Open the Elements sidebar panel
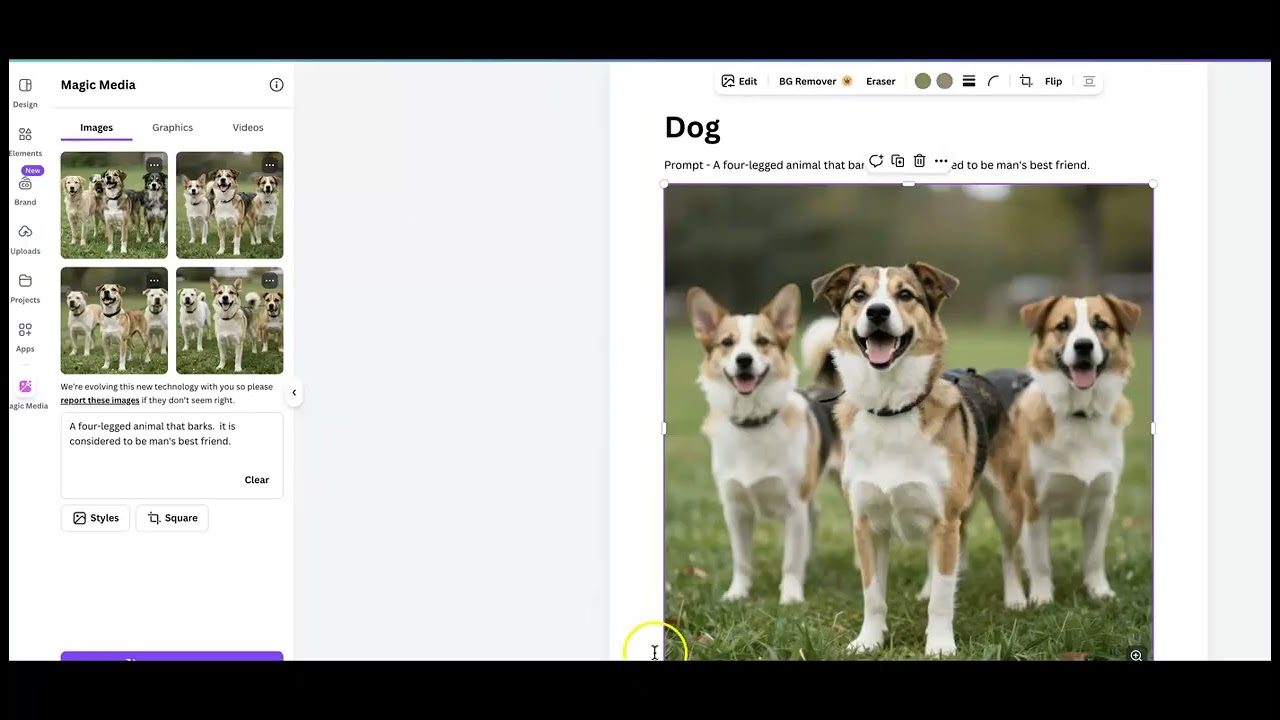1280x720 pixels. click(x=25, y=142)
